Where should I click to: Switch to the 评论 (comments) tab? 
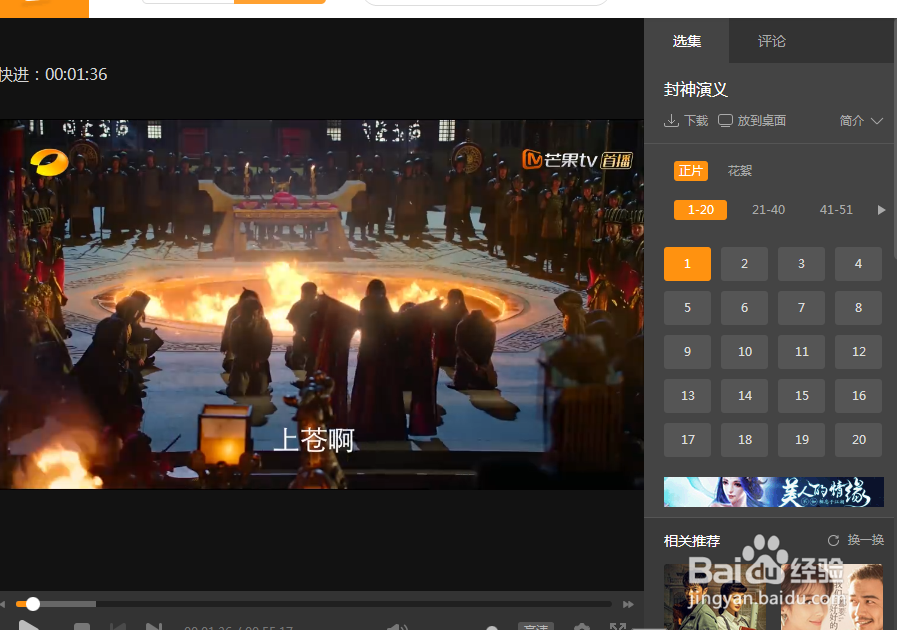[x=771, y=41]
